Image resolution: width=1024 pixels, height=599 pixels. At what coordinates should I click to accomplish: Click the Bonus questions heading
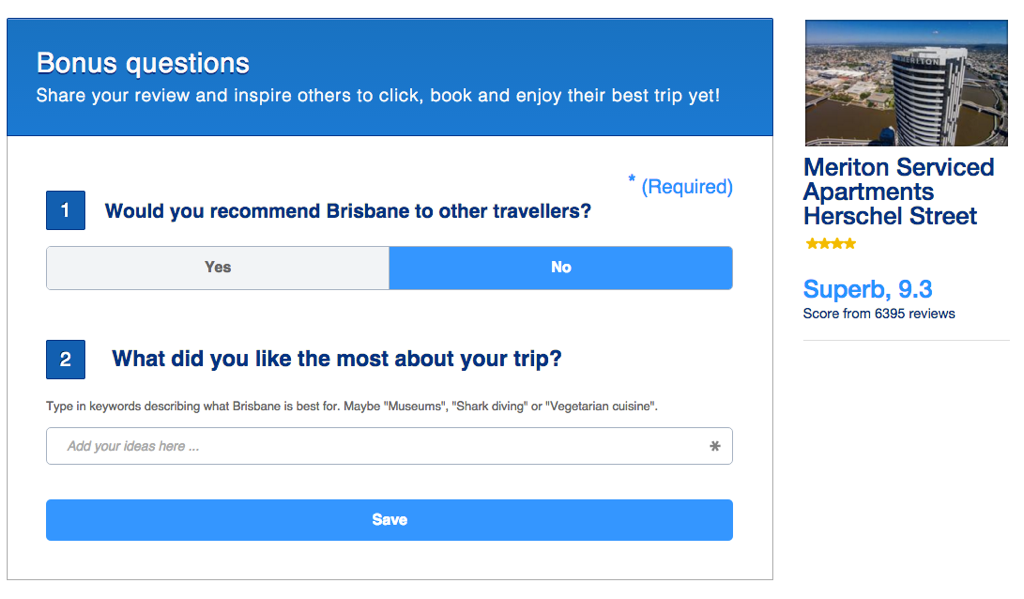(x=143, y=63)
